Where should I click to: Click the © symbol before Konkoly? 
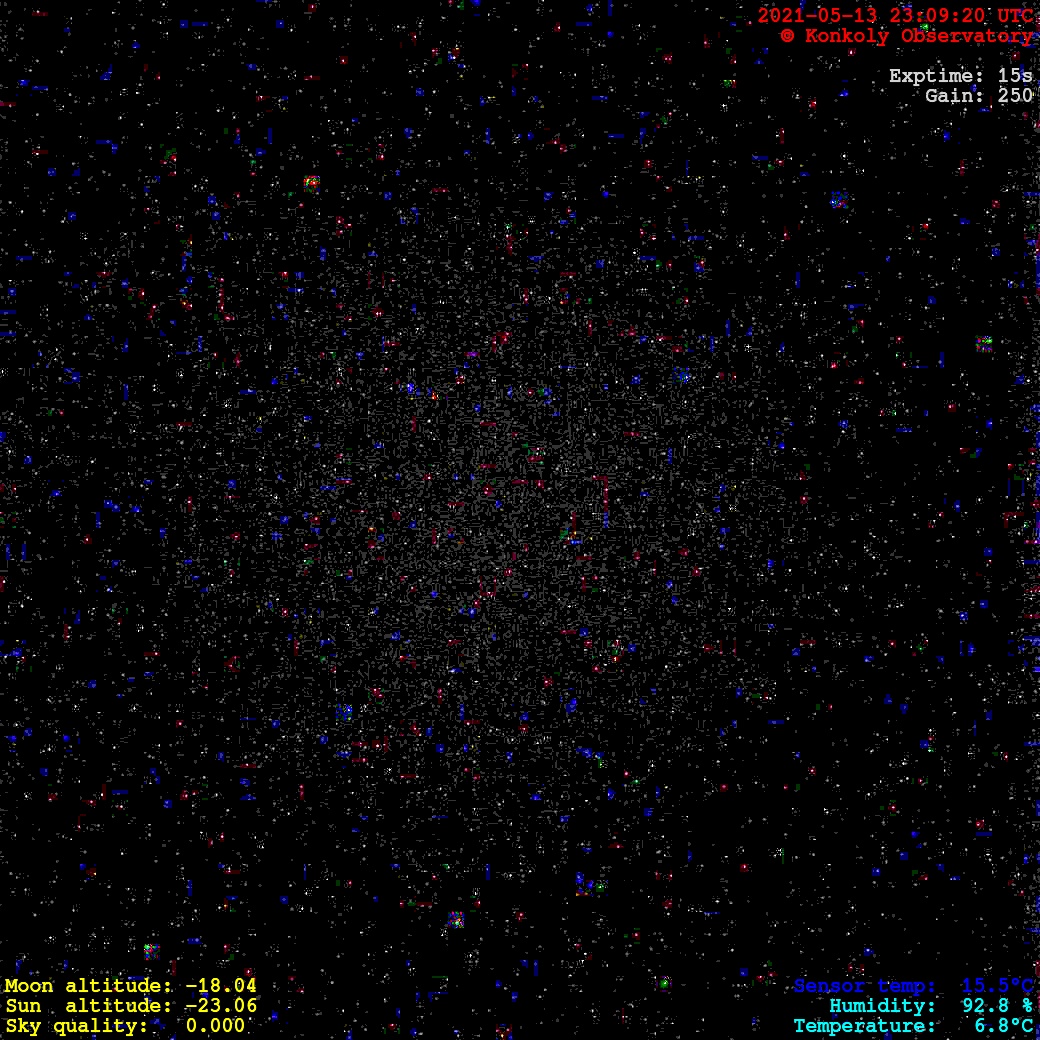787,36
